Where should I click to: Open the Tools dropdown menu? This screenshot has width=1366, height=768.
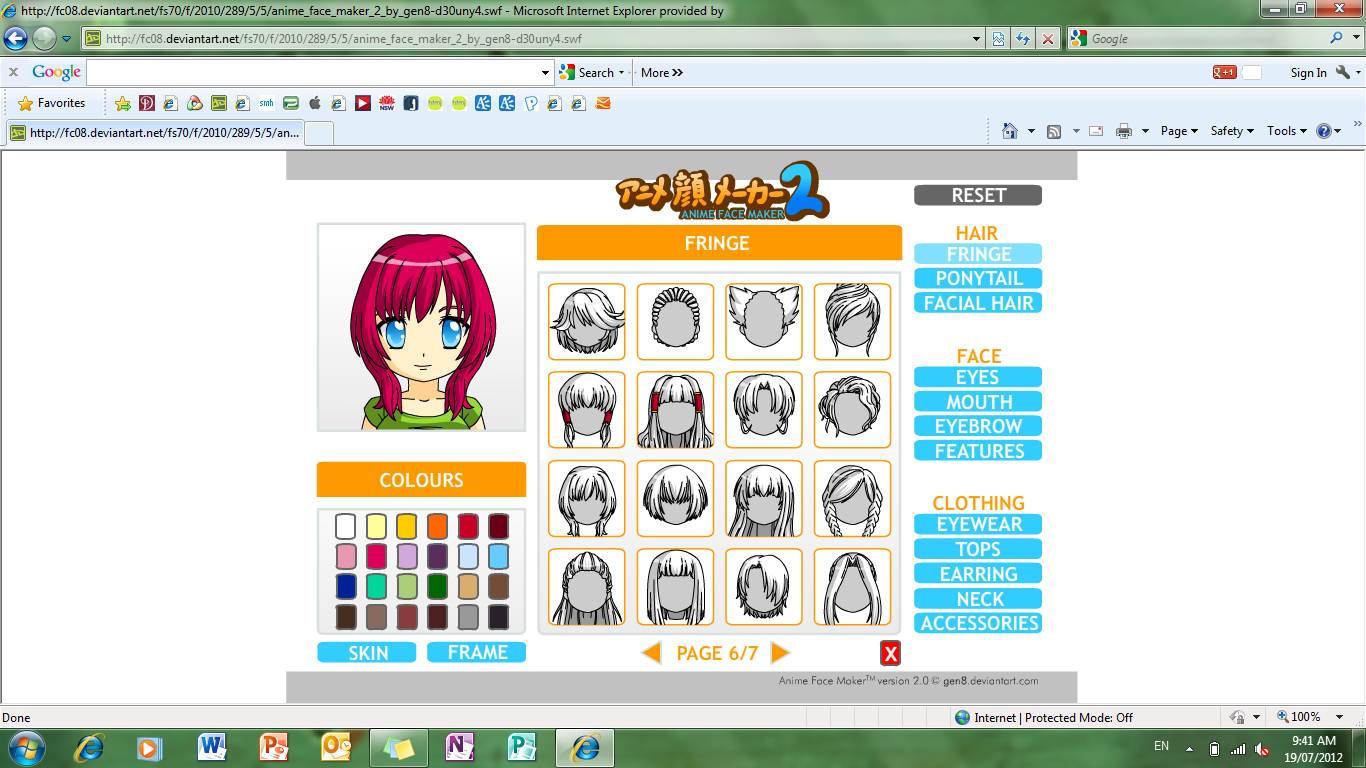[1287, 131]
